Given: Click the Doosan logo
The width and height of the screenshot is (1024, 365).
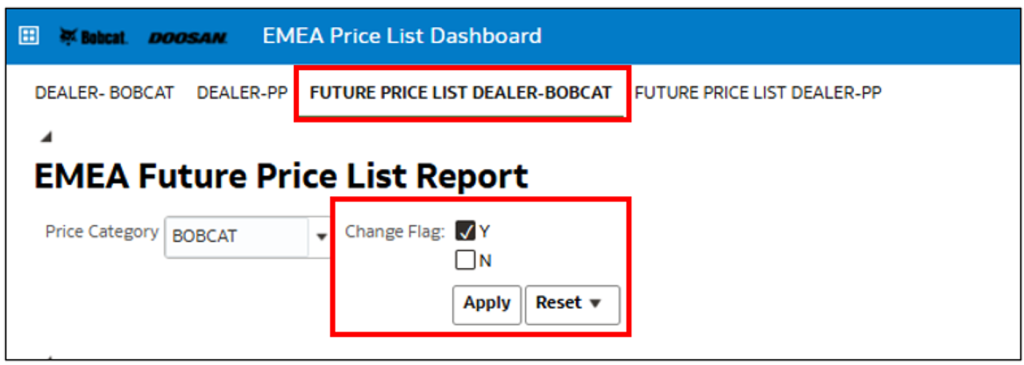Looking at the screenshot, I should click(x=188, y=38).
